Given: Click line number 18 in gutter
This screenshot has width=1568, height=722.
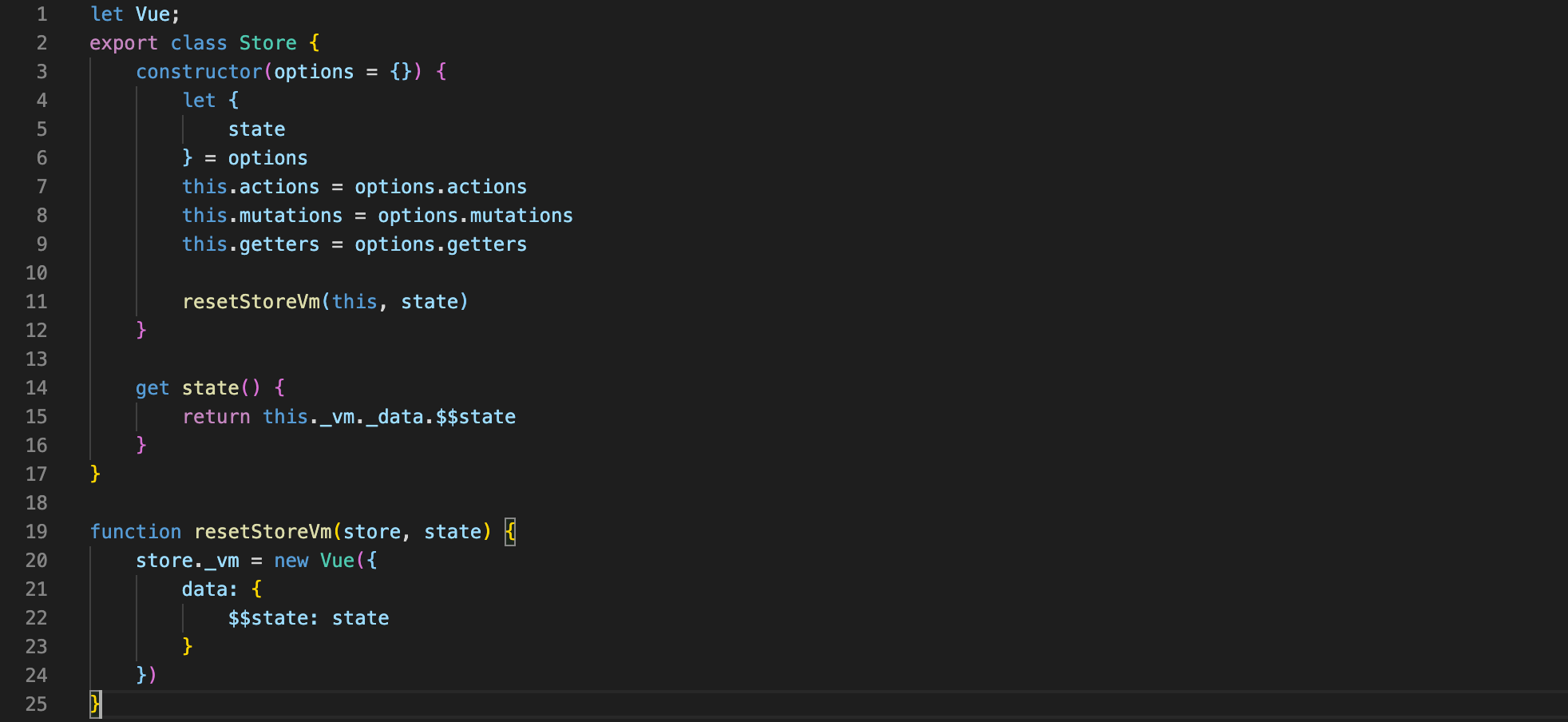Looking at the screenshot, I should (37, 503).
